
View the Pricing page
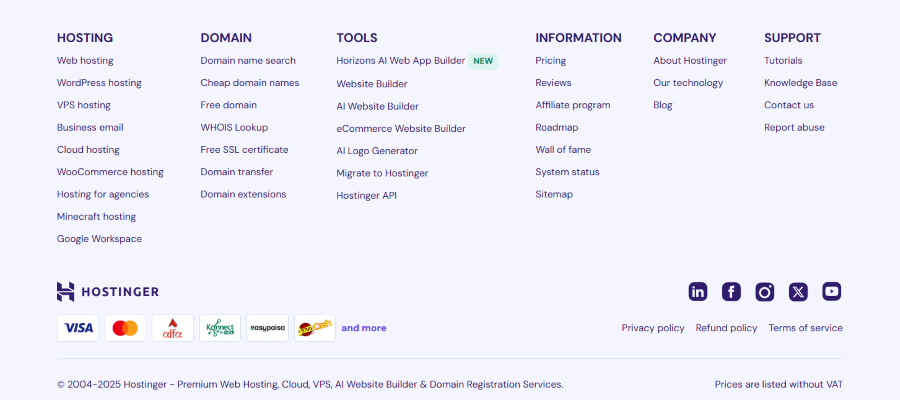pos(550,60)
